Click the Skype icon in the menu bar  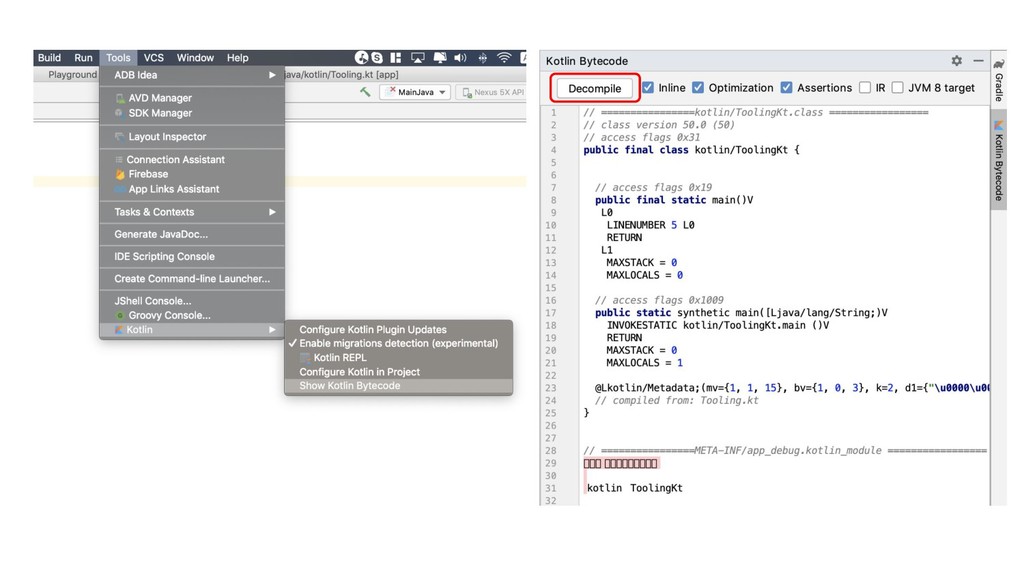[x=377, y=58]
